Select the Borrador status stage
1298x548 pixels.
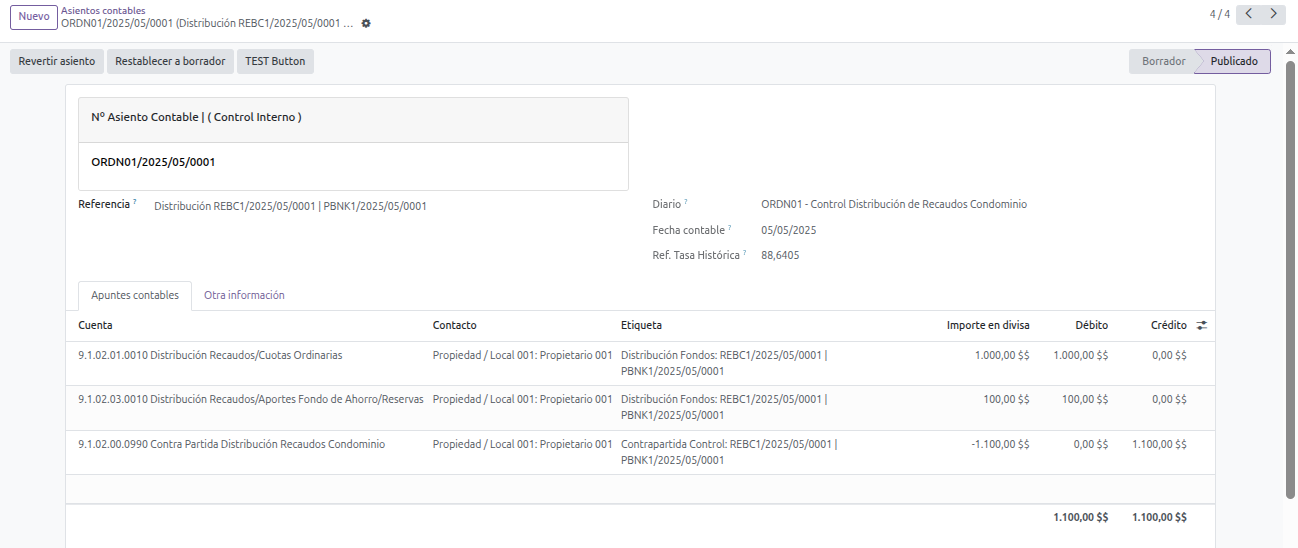point(1163,61)
